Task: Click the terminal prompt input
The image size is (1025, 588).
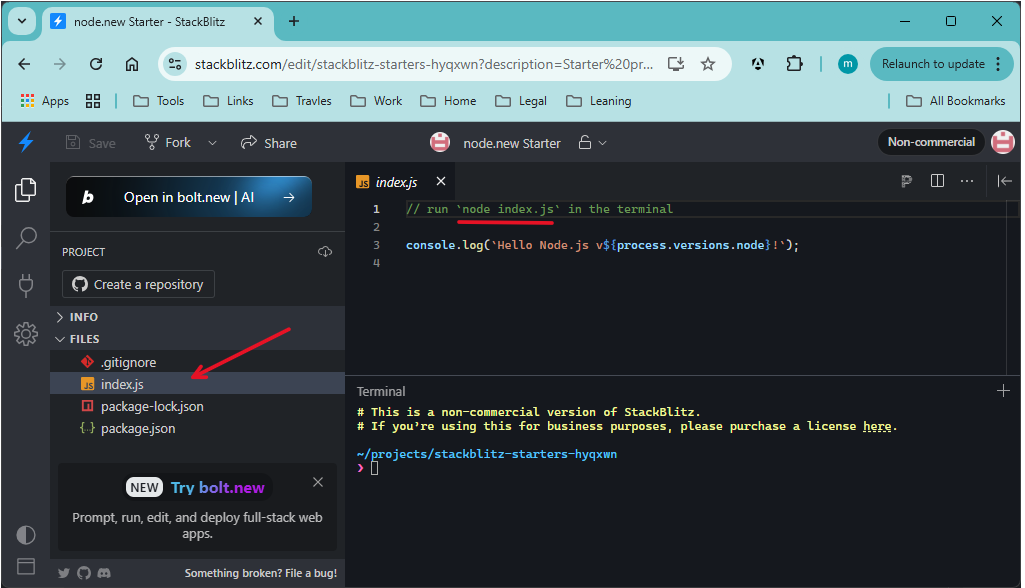Action: tap(375, 468)
